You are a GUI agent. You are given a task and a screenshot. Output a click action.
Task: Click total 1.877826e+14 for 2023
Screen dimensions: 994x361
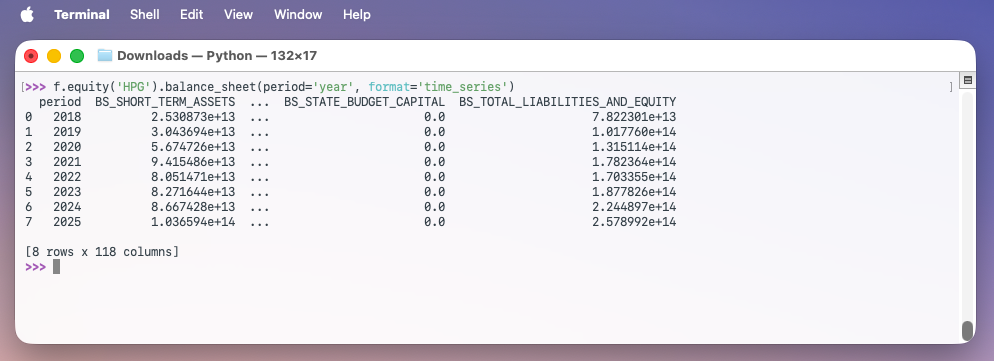(634, 192)
